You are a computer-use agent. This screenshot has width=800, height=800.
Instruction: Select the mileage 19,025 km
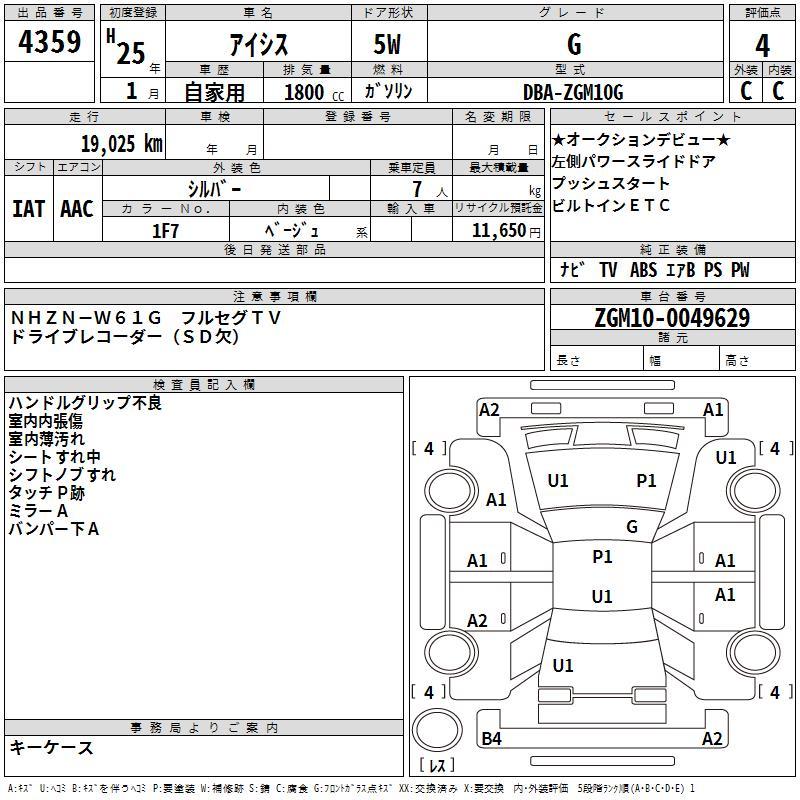[122, 144]
